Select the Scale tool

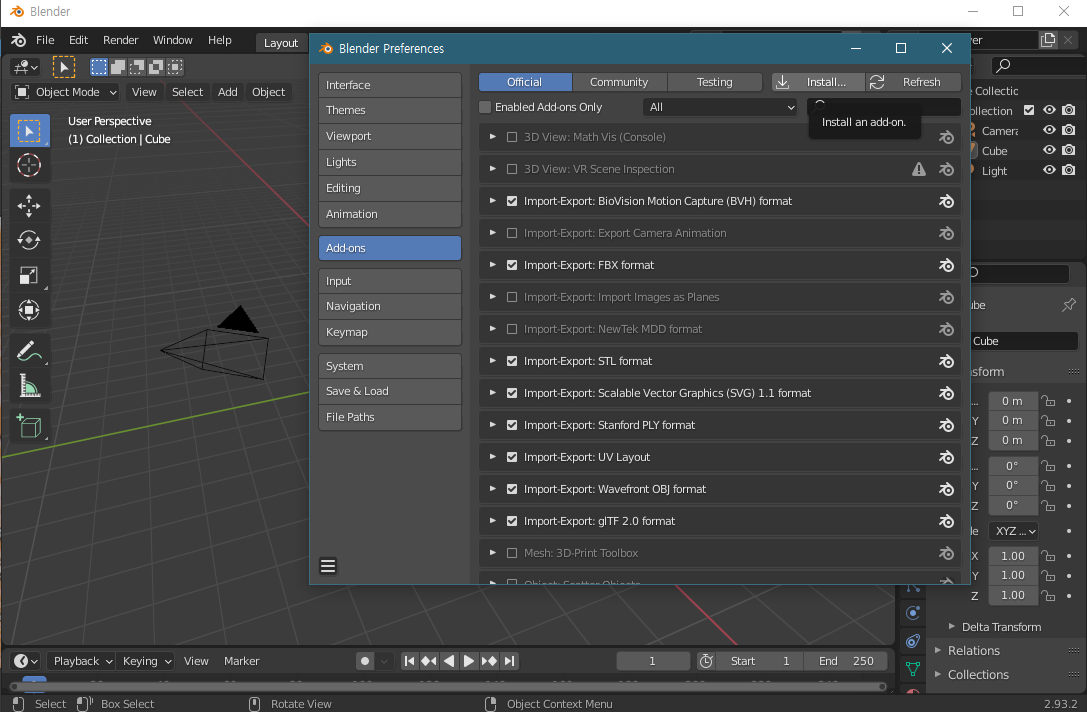(x=29, y=276)
